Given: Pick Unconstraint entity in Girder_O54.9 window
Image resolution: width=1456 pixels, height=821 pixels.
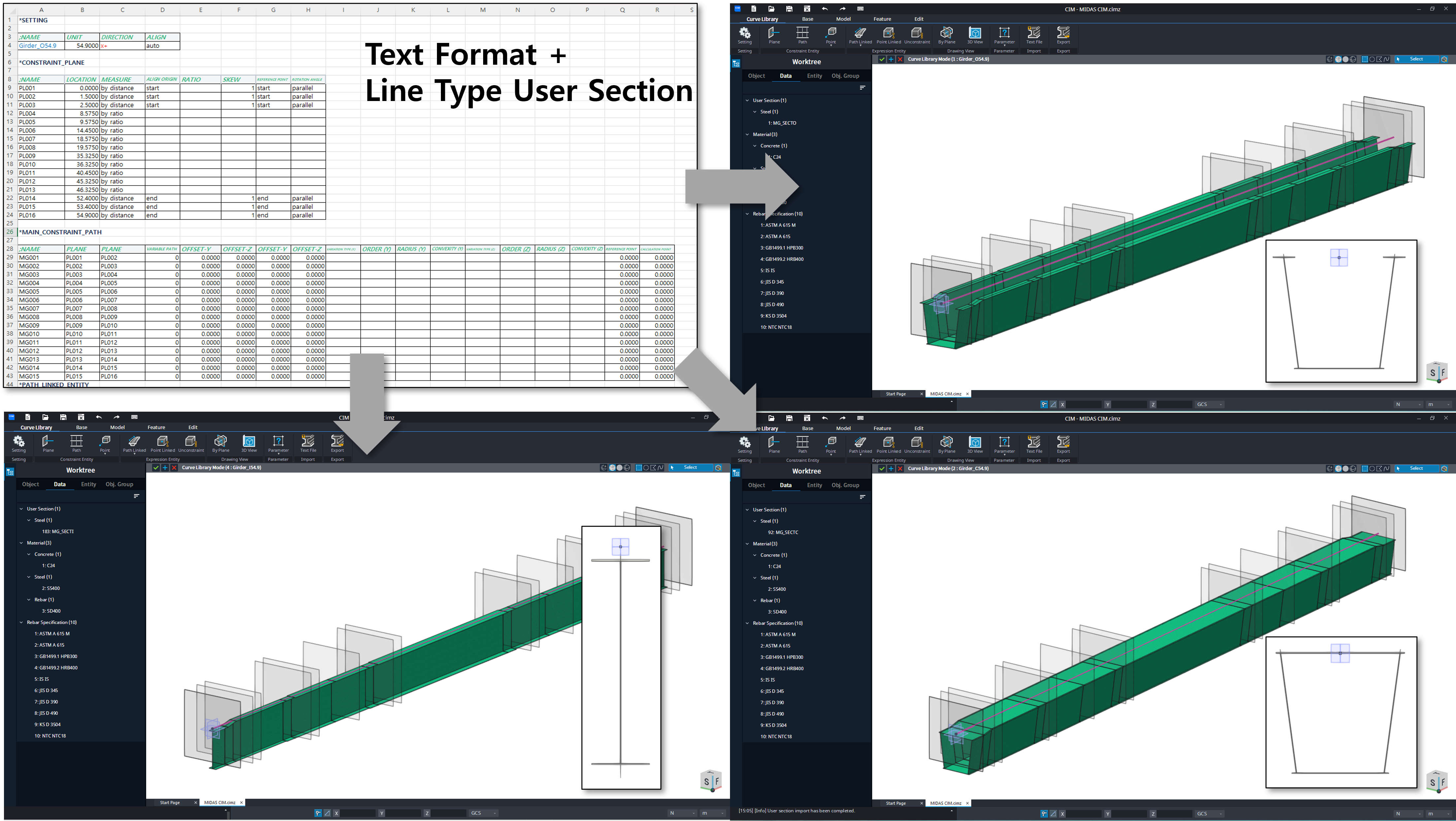Looking at the screenshot, I should (917, 35).
